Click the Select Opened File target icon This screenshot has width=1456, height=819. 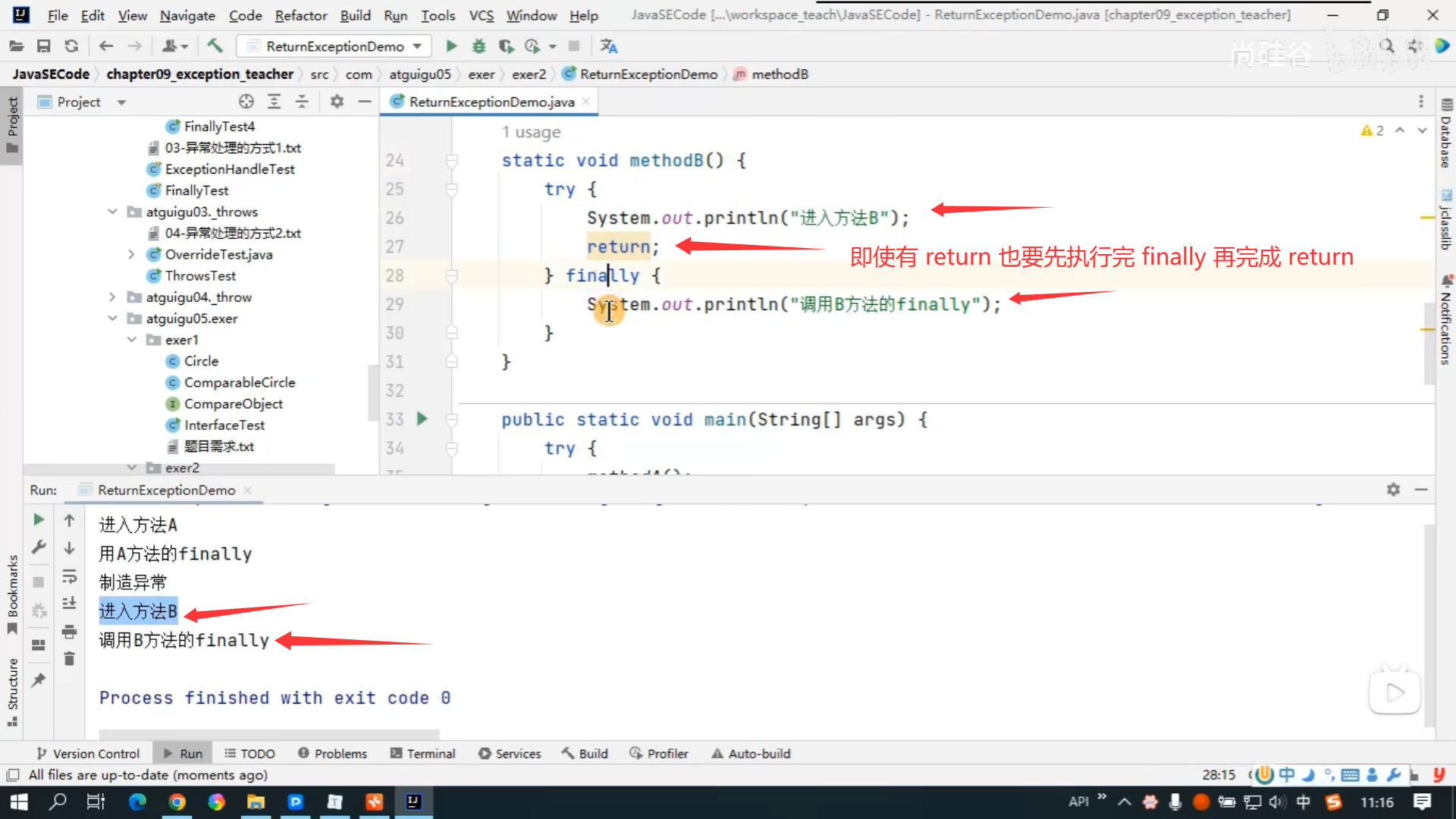[246, 102]
